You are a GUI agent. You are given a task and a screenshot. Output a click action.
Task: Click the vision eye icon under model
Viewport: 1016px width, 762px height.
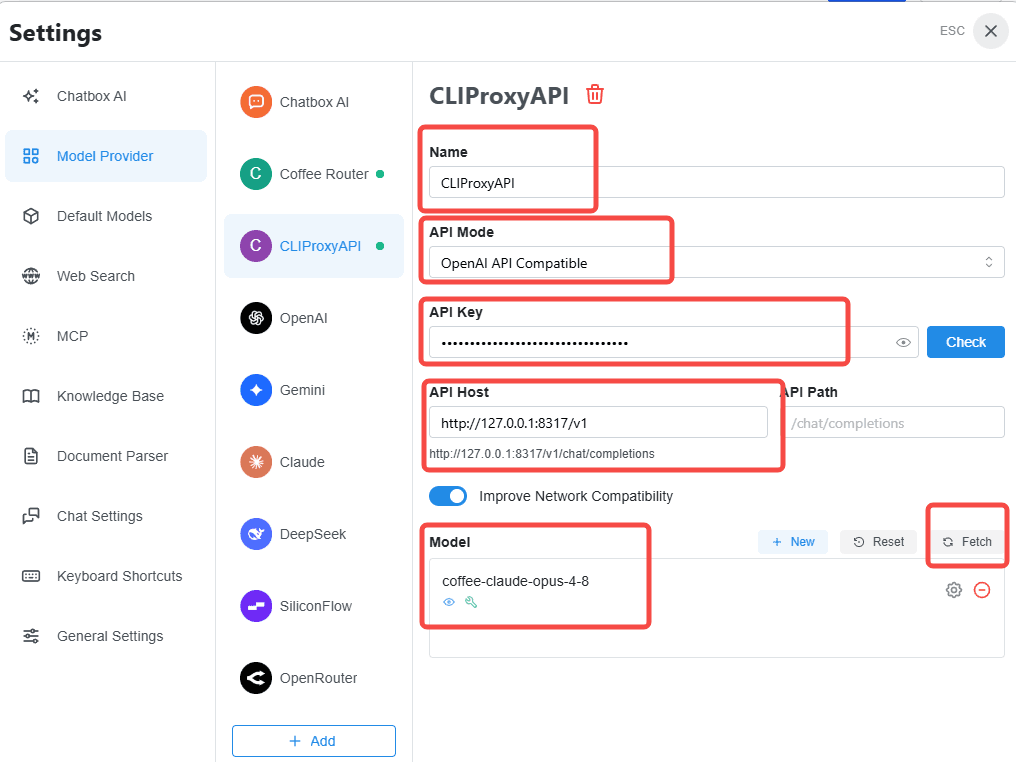tap(449, 602)
